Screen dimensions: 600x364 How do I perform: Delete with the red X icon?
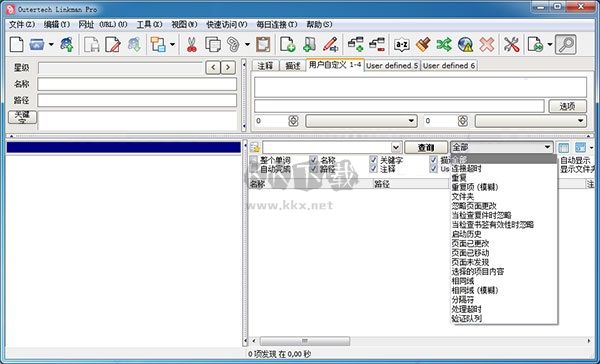tap(487, 44)
